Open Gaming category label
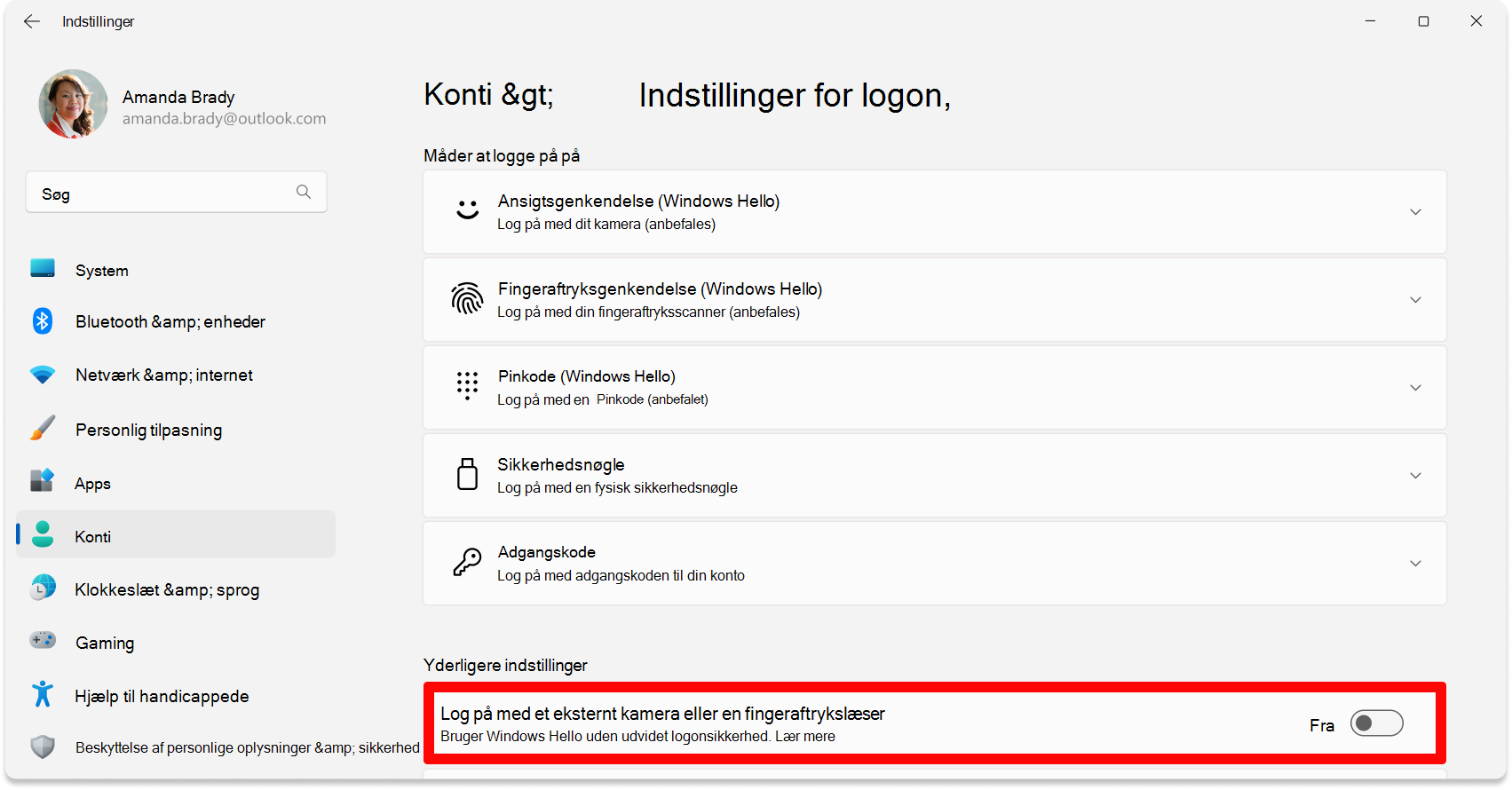Viewport: 1512px width, 790px height. (x=105, y=644)
